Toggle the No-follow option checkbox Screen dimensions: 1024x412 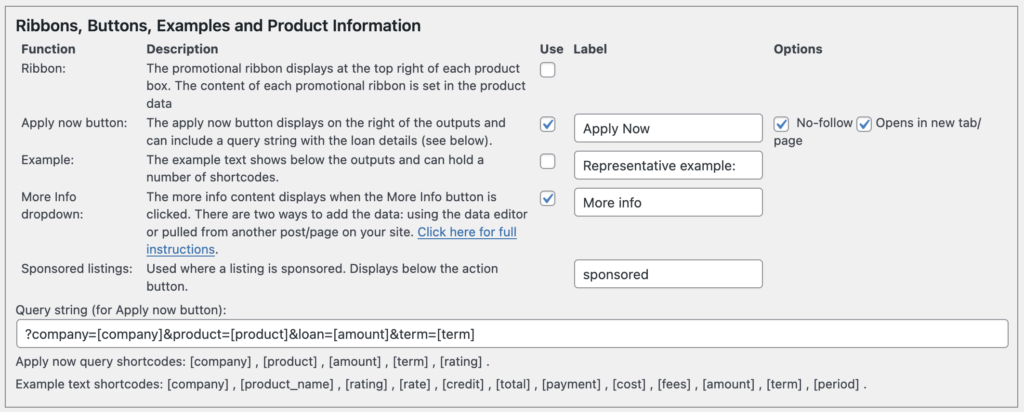782,124
